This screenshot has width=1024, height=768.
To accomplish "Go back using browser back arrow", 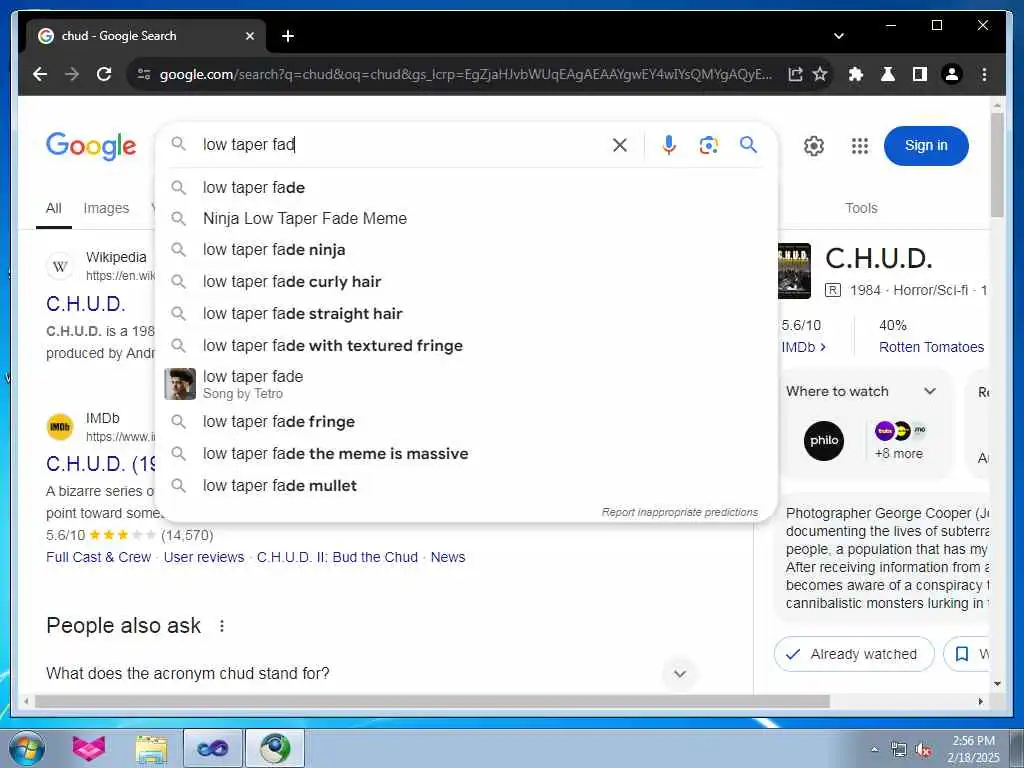I will 40,74.
